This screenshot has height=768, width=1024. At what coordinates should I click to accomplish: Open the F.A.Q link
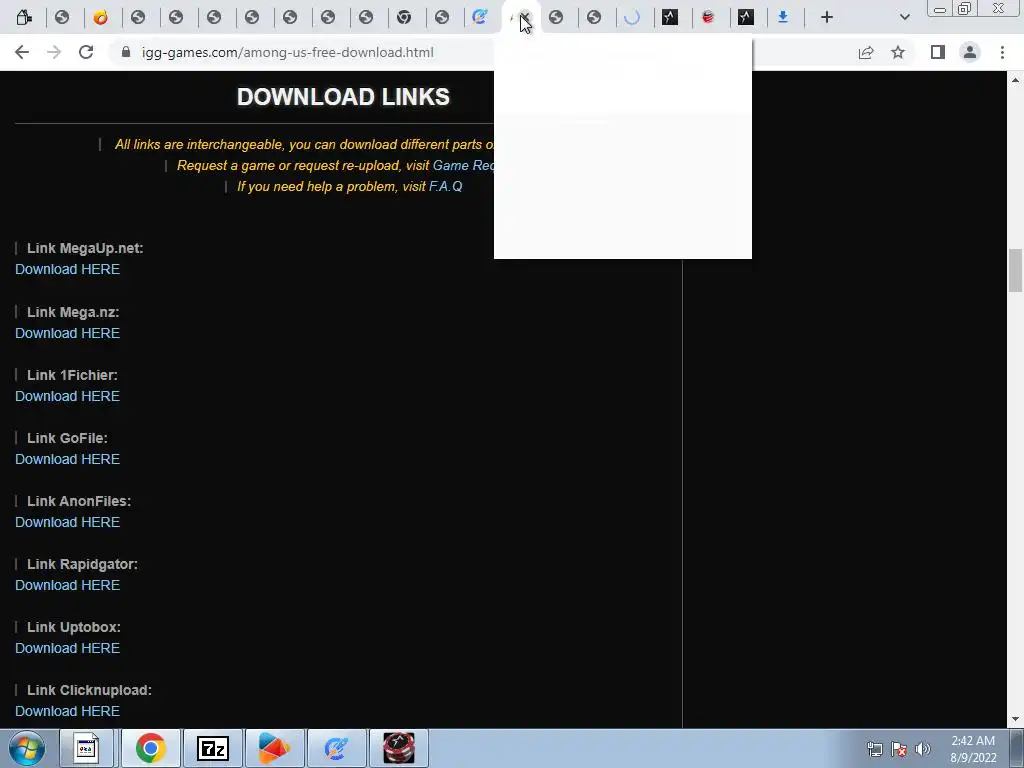[445, 187]
